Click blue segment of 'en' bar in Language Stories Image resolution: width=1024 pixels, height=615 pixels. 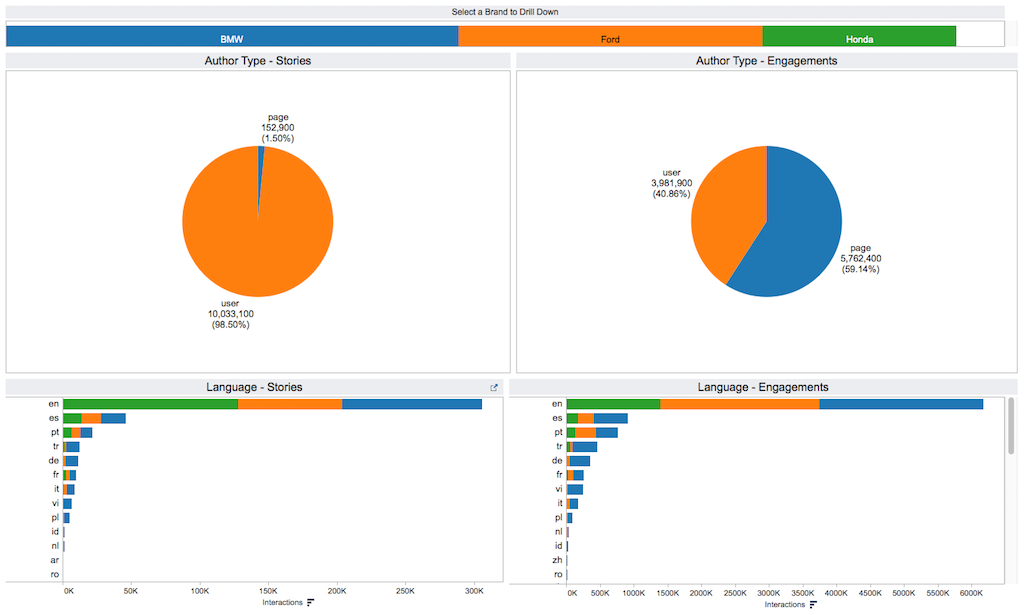point(412,404)
